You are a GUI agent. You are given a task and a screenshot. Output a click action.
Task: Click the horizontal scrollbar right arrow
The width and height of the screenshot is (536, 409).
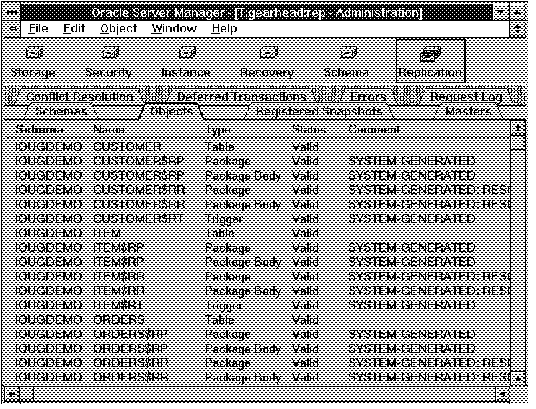coord(502,395)
